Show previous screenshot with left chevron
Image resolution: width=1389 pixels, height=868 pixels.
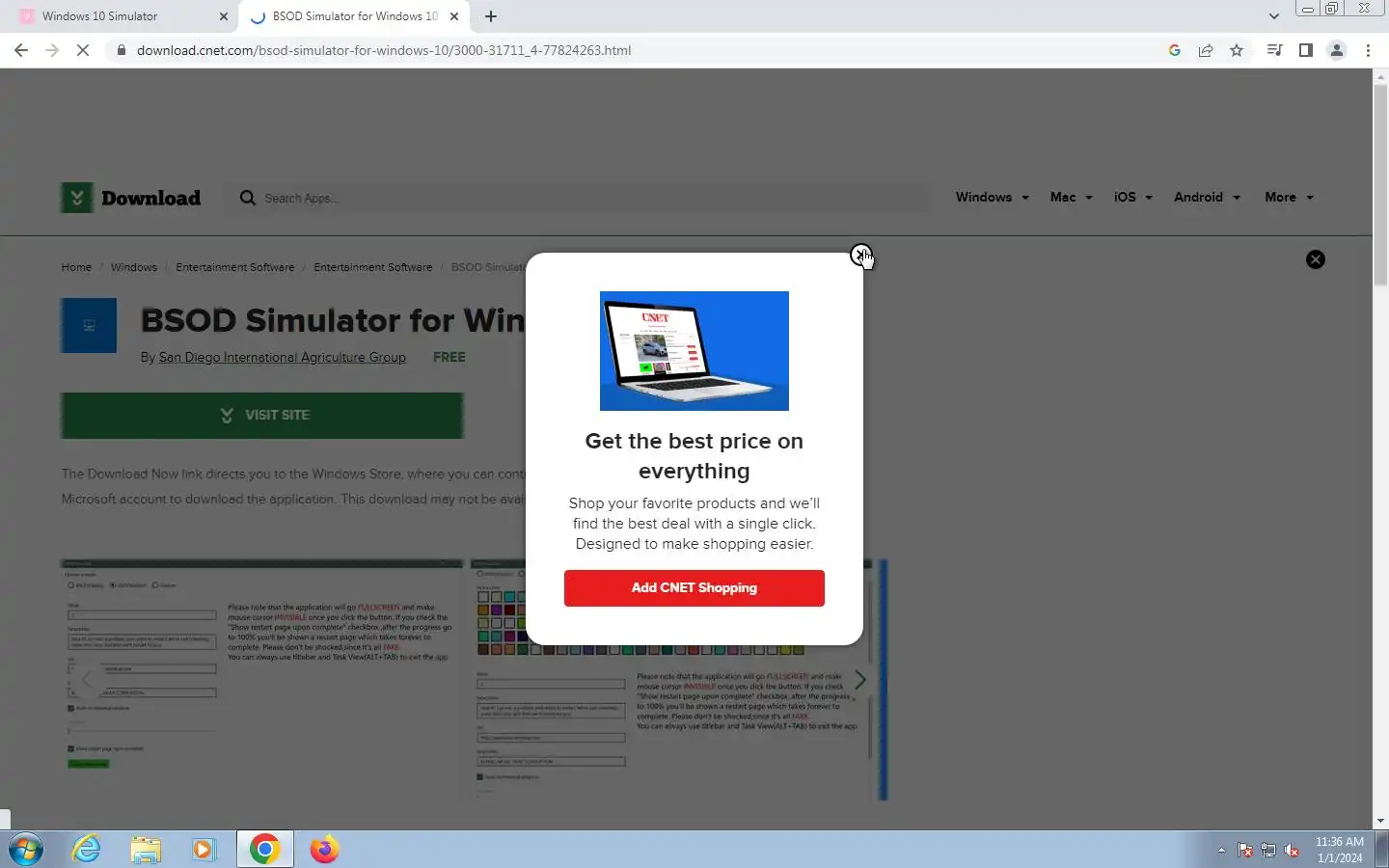click(87, 680)
